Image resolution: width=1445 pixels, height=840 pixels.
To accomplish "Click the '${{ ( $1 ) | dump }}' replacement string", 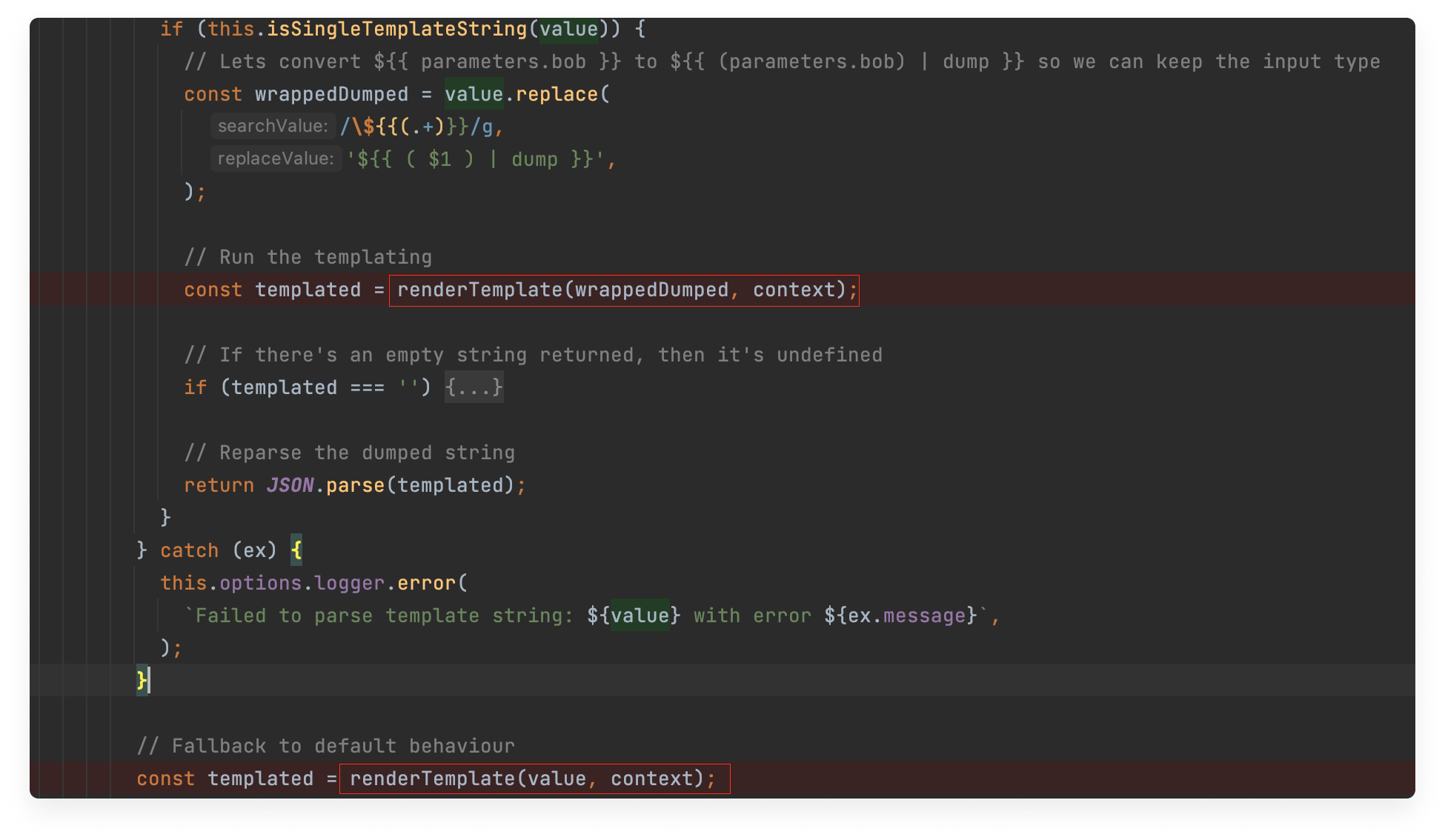I will click(x=478, y=158).
